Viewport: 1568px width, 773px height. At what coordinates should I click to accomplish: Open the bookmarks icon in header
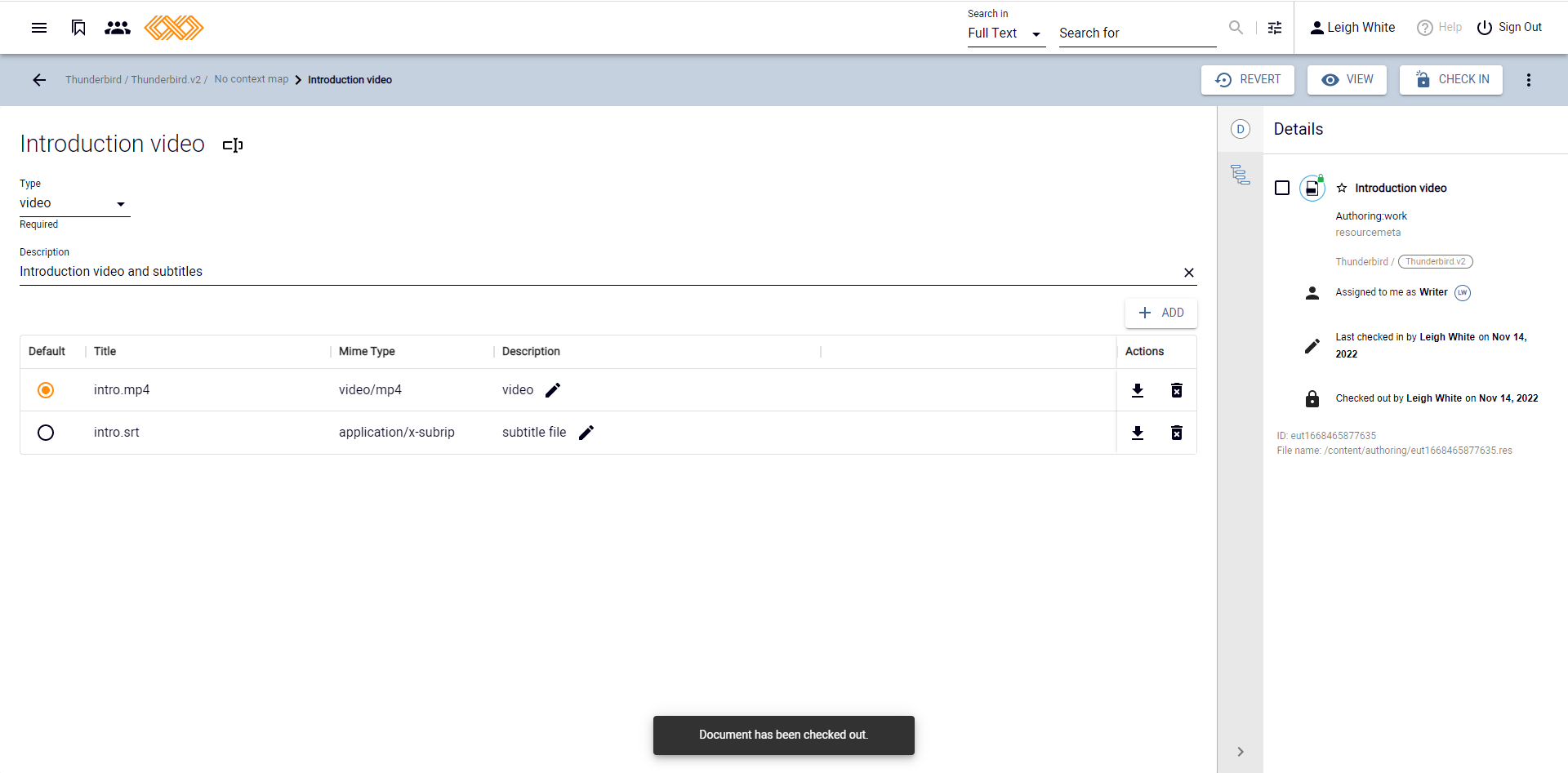pyautogui.click(x=78, y=28)
